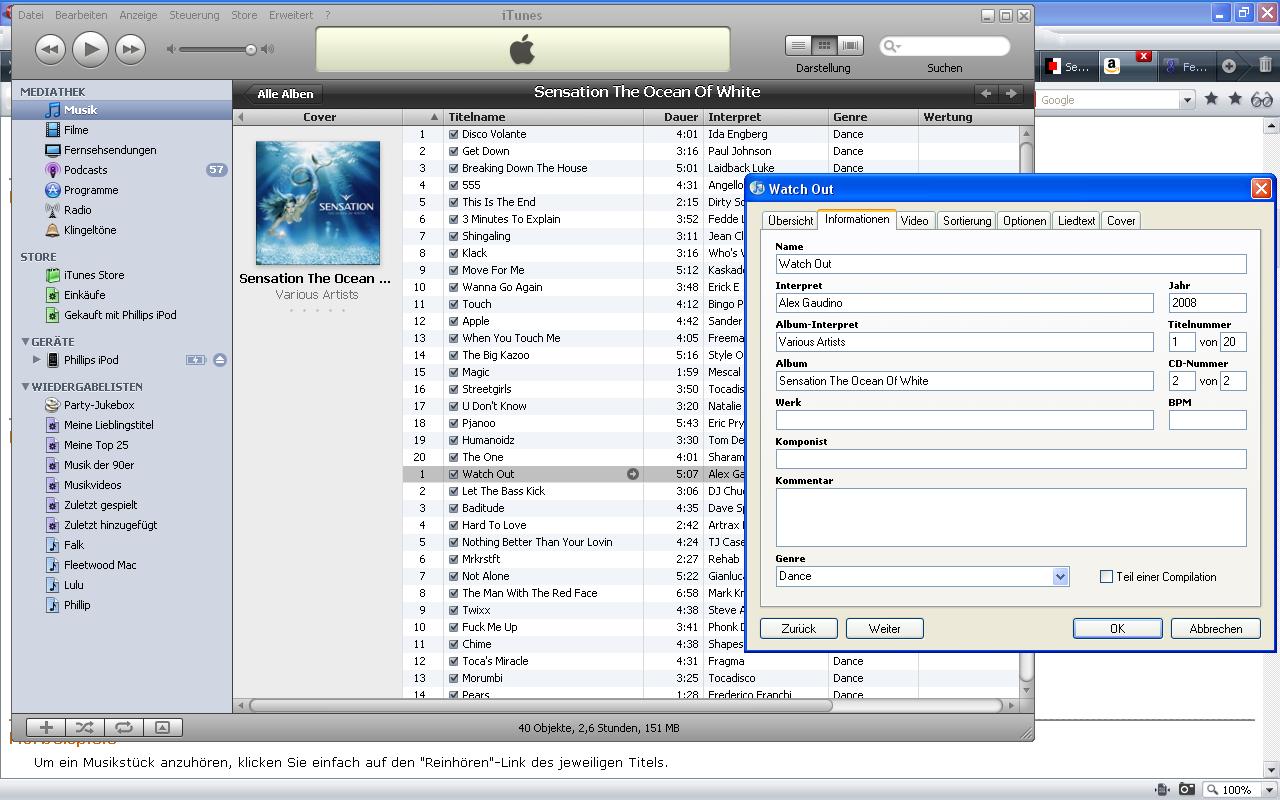
Task: Click the iTunes play button
Action: 90,49
